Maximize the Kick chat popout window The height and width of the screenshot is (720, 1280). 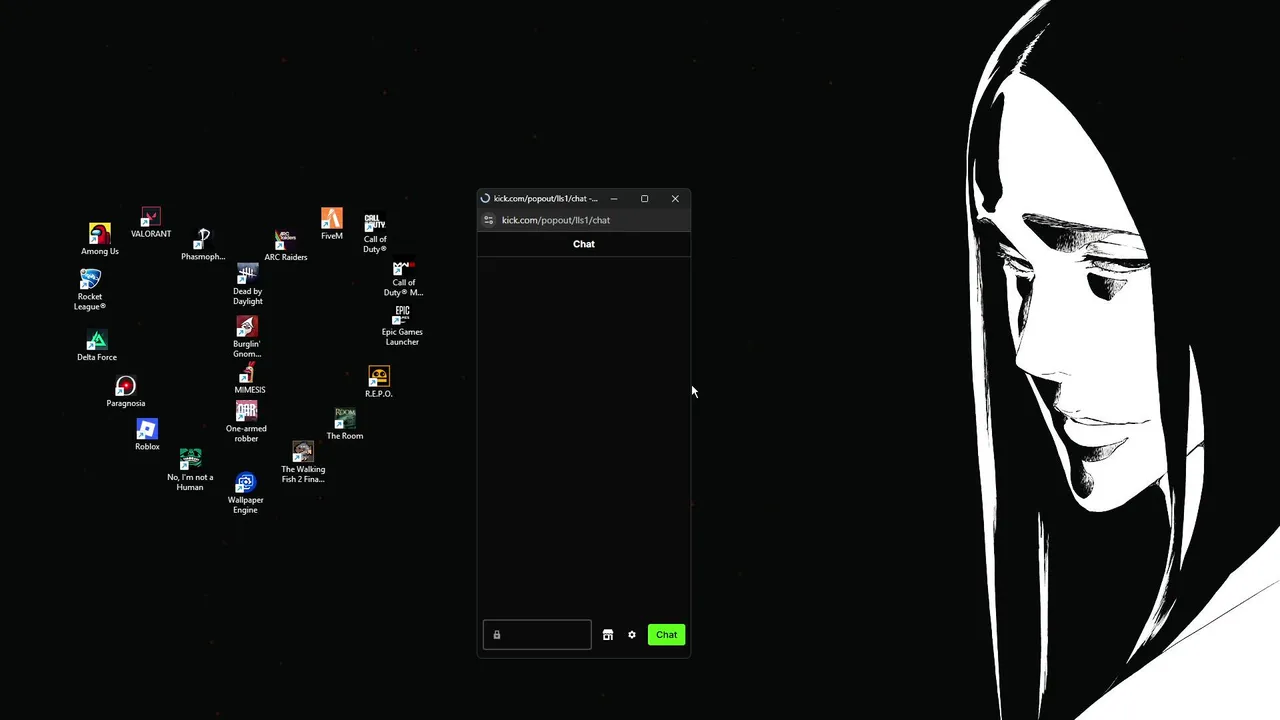pyautogui.click(x=644, y=199)
